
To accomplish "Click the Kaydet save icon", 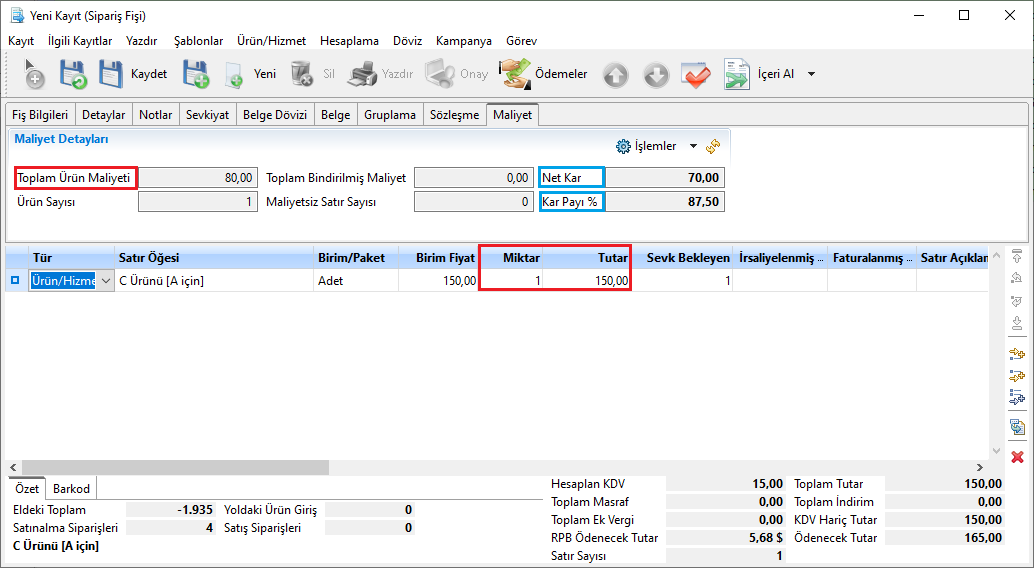I will point(111,74).
